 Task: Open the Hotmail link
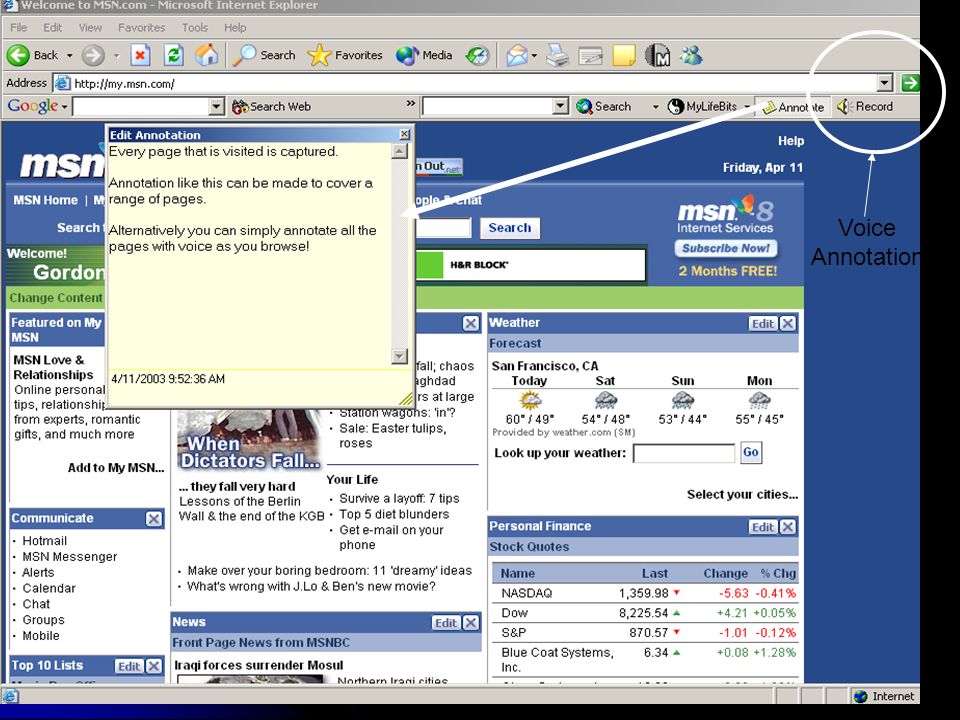(x=45, y=541)
